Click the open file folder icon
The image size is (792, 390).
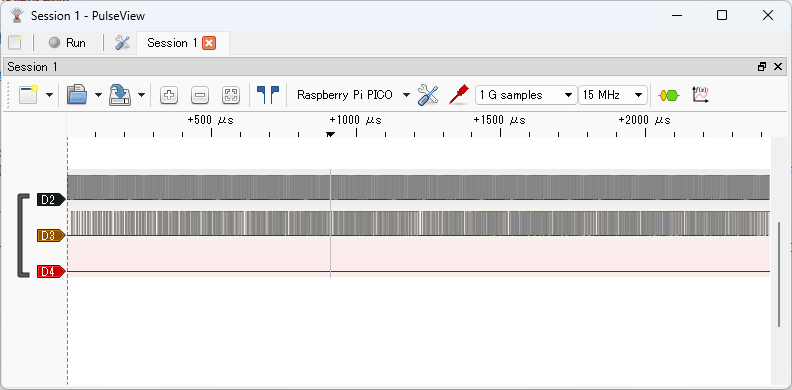pyautogui.click(x=77, y=94)
